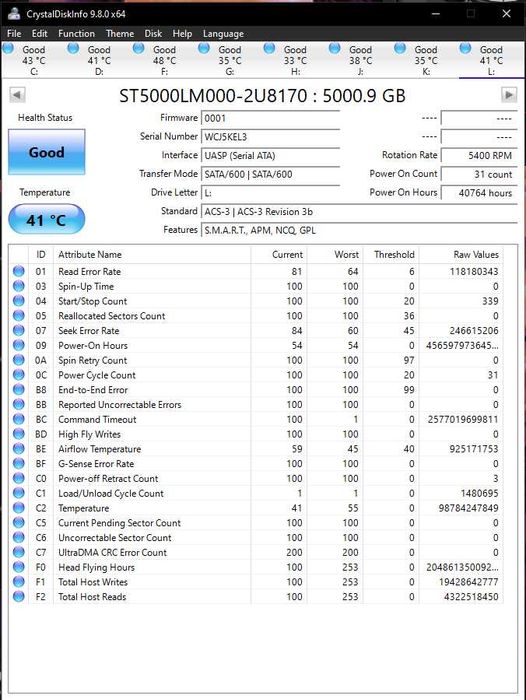Click the Transfer Mode field SATA/600

pyautogui.click(x=270, y=175)
